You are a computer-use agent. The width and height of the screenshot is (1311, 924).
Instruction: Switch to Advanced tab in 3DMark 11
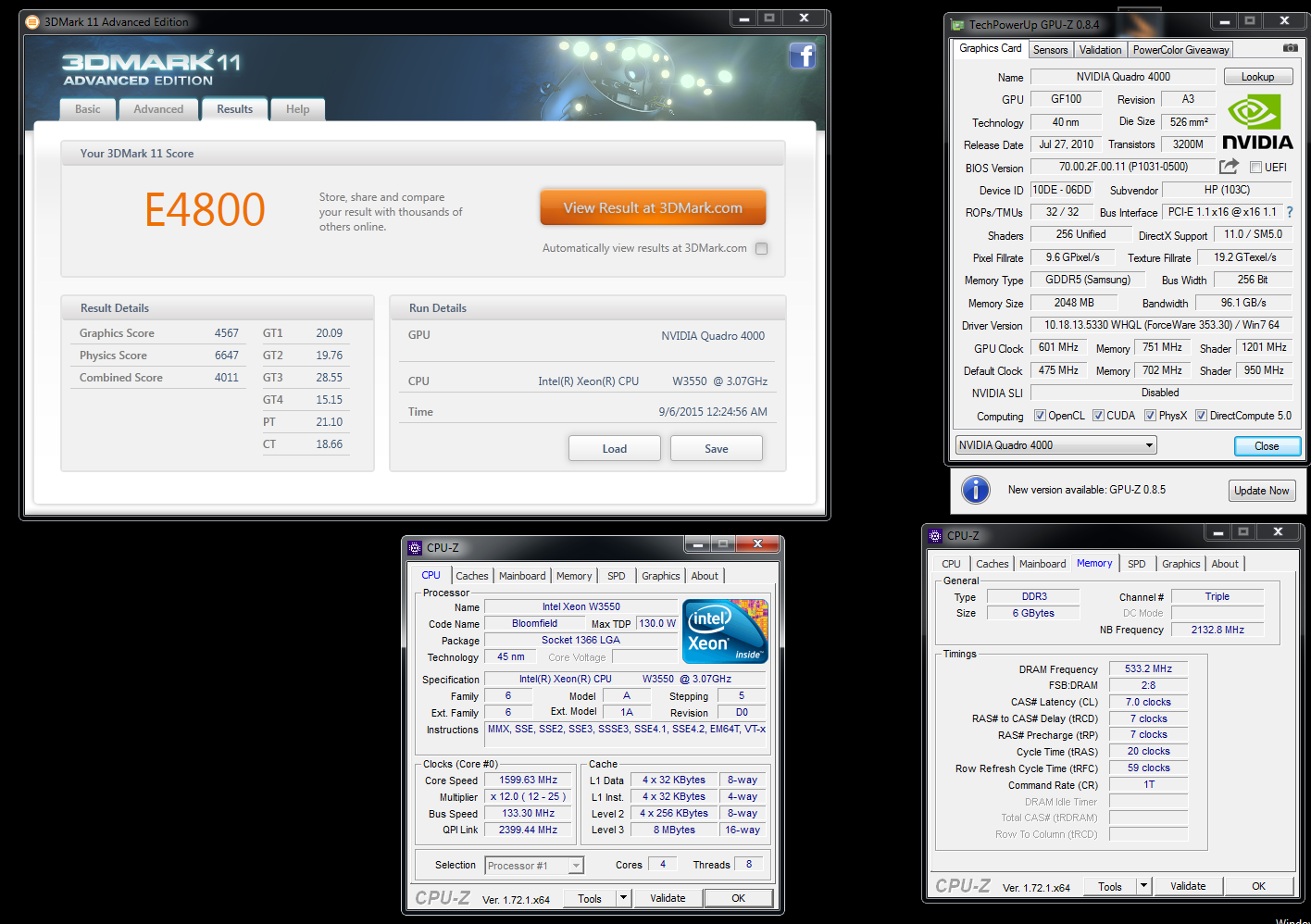(x=158, y=109)
